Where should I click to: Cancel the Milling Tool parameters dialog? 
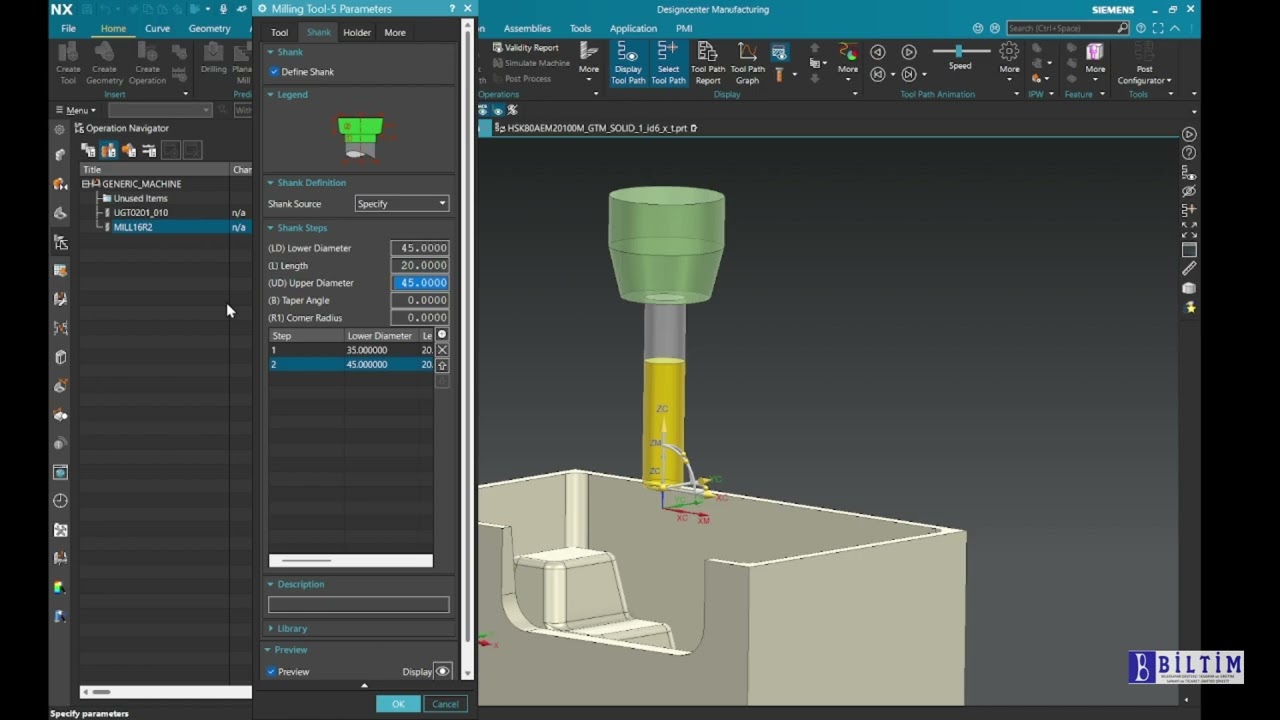(x=445, y=704)
